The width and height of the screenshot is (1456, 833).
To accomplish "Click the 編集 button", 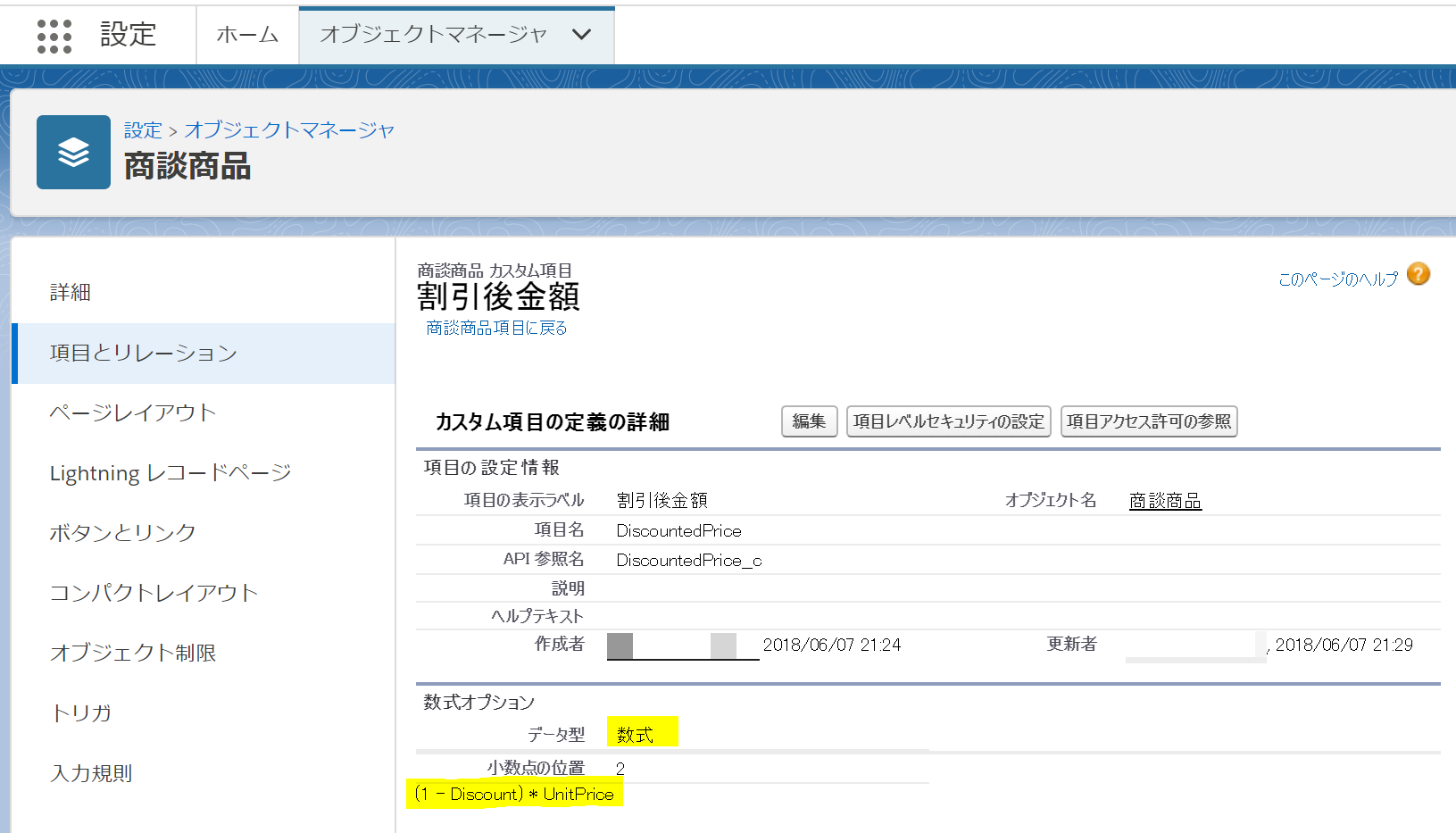I will click(x=808, y=421).
